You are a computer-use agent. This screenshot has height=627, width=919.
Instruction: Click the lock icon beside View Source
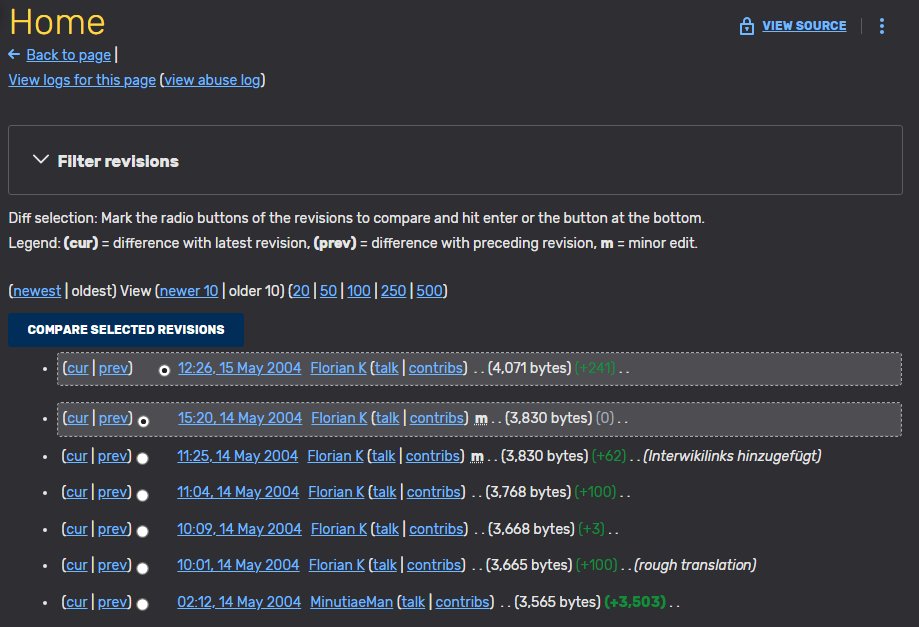746,26
